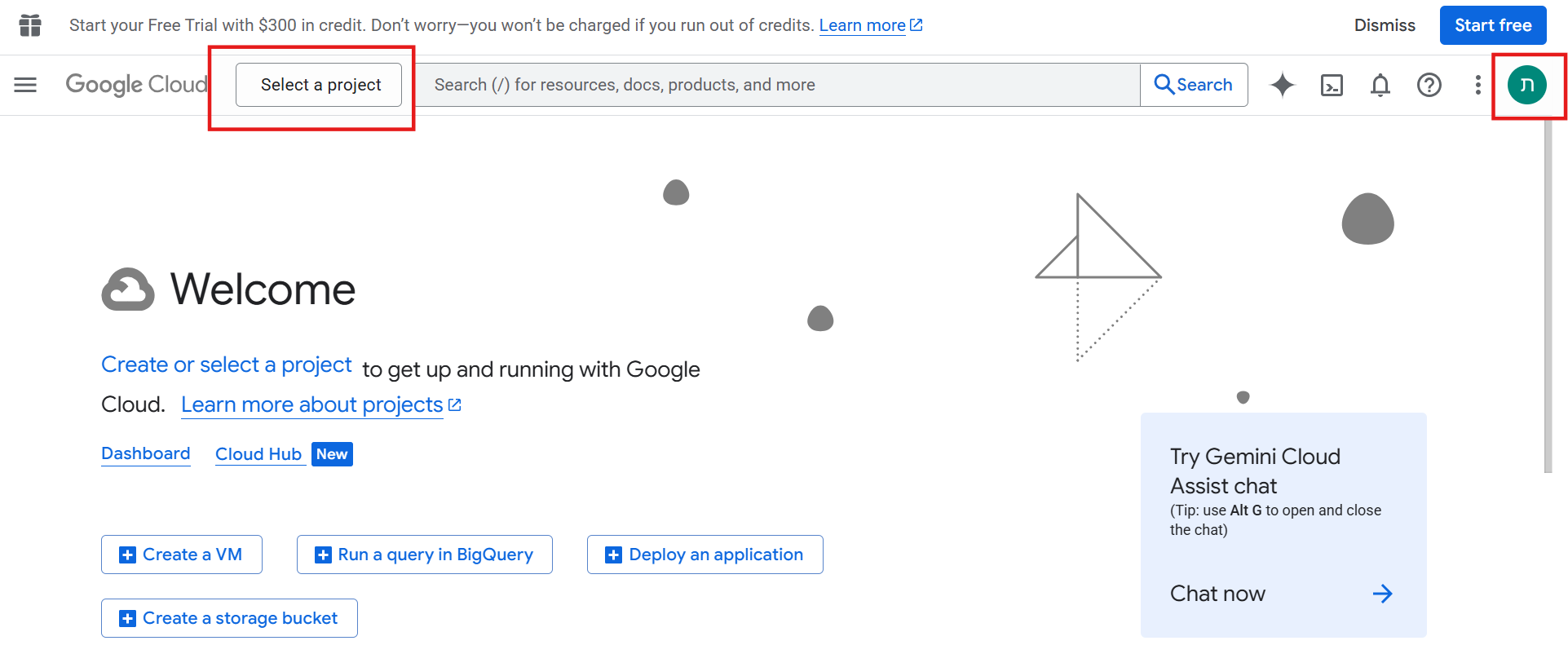This screenshot has width=1568, height=654.
Task: Click Run a query in BigQuery
Action: point(425,555)
